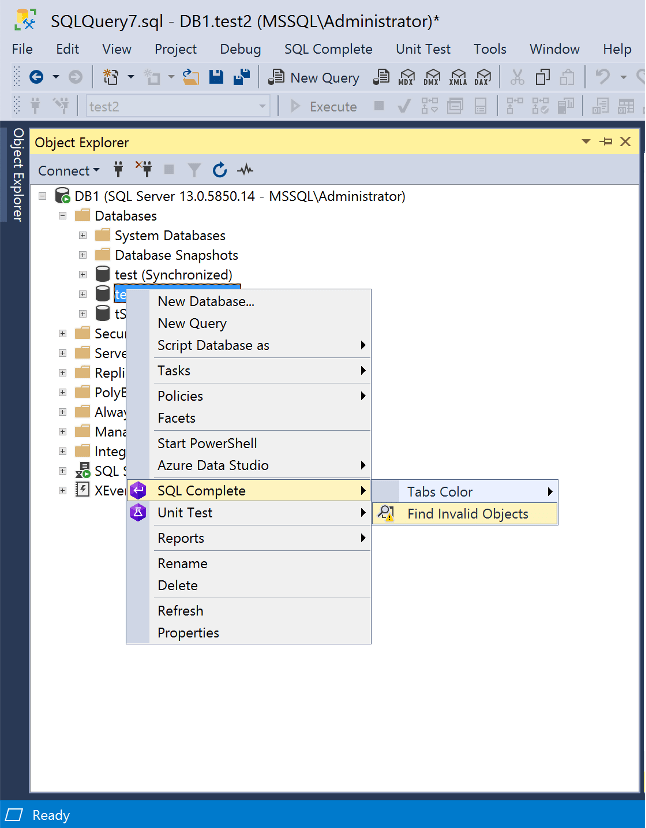Choose Facets from context menu
Screen dimensions: 646x828
[x=249, y=418]
